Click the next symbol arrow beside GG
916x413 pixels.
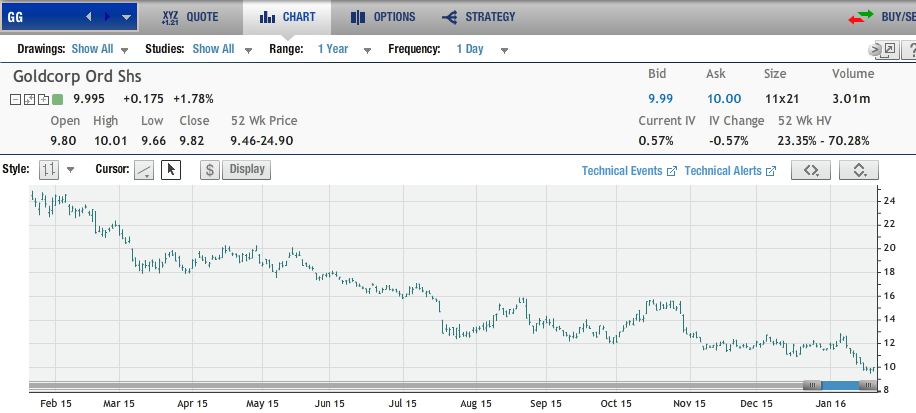point(108,17)
